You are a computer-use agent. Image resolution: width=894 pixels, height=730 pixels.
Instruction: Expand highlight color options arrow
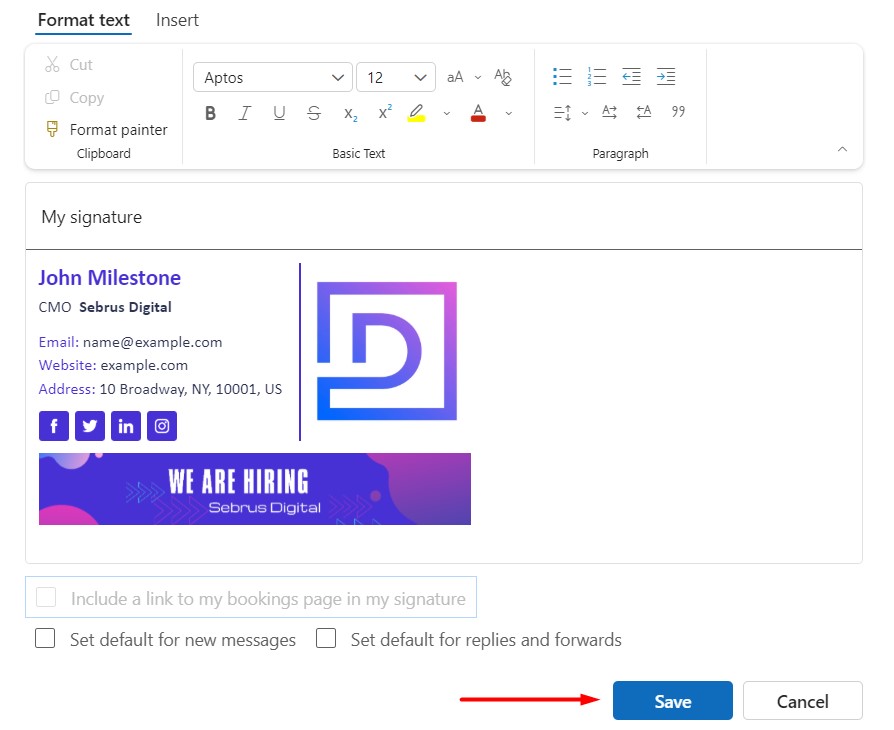[446, 113]
